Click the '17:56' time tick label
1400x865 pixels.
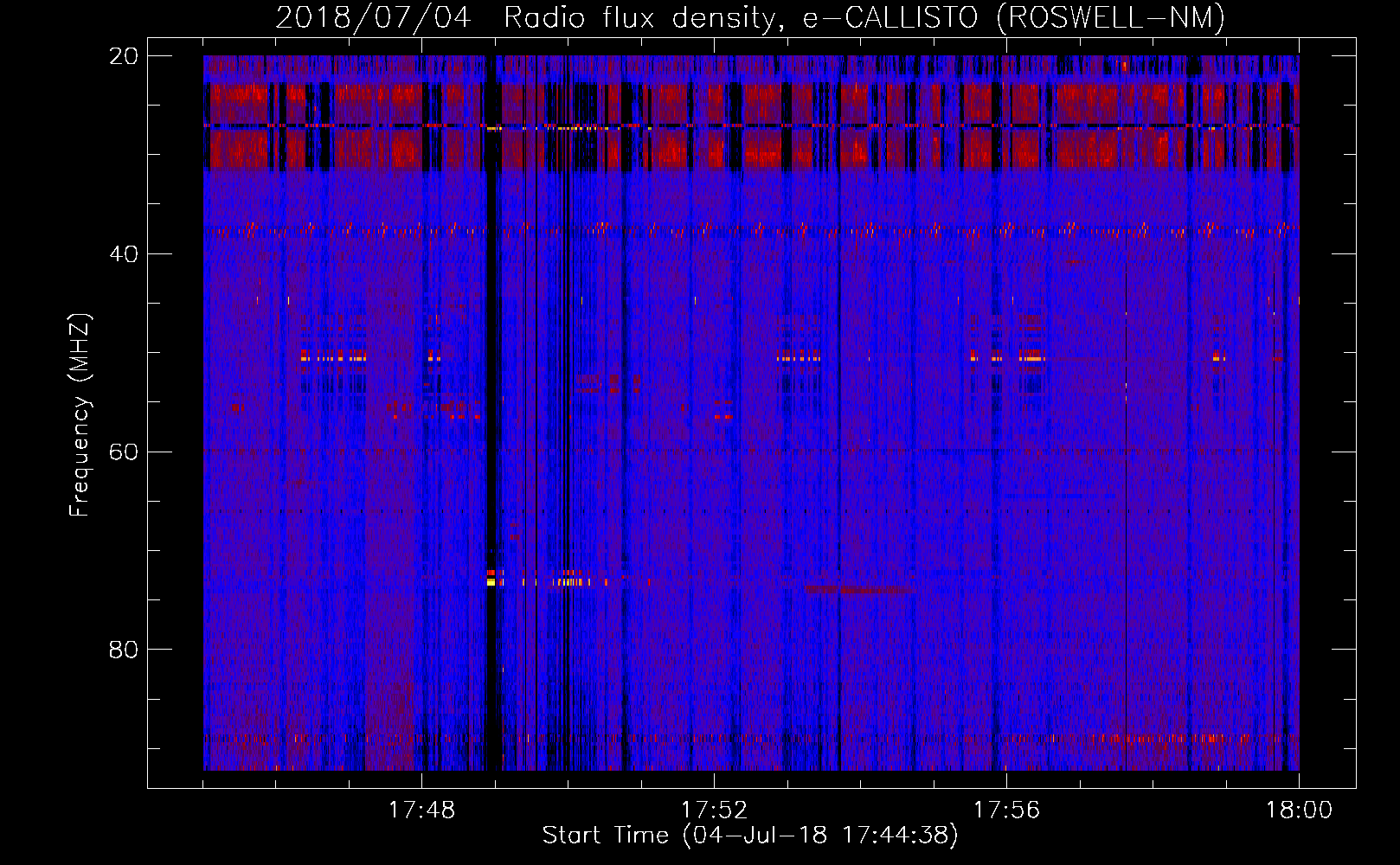pos(1006,811)
